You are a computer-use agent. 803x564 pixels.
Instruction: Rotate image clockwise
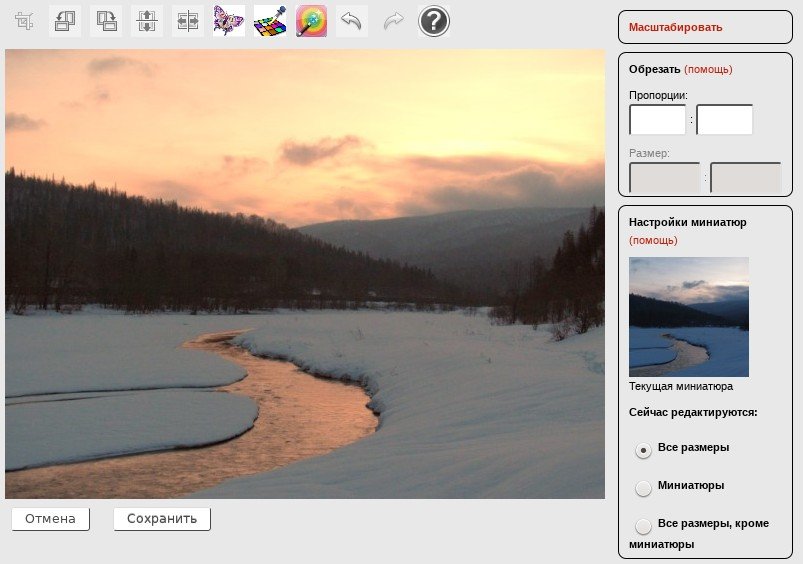click(x=106, y=21)
